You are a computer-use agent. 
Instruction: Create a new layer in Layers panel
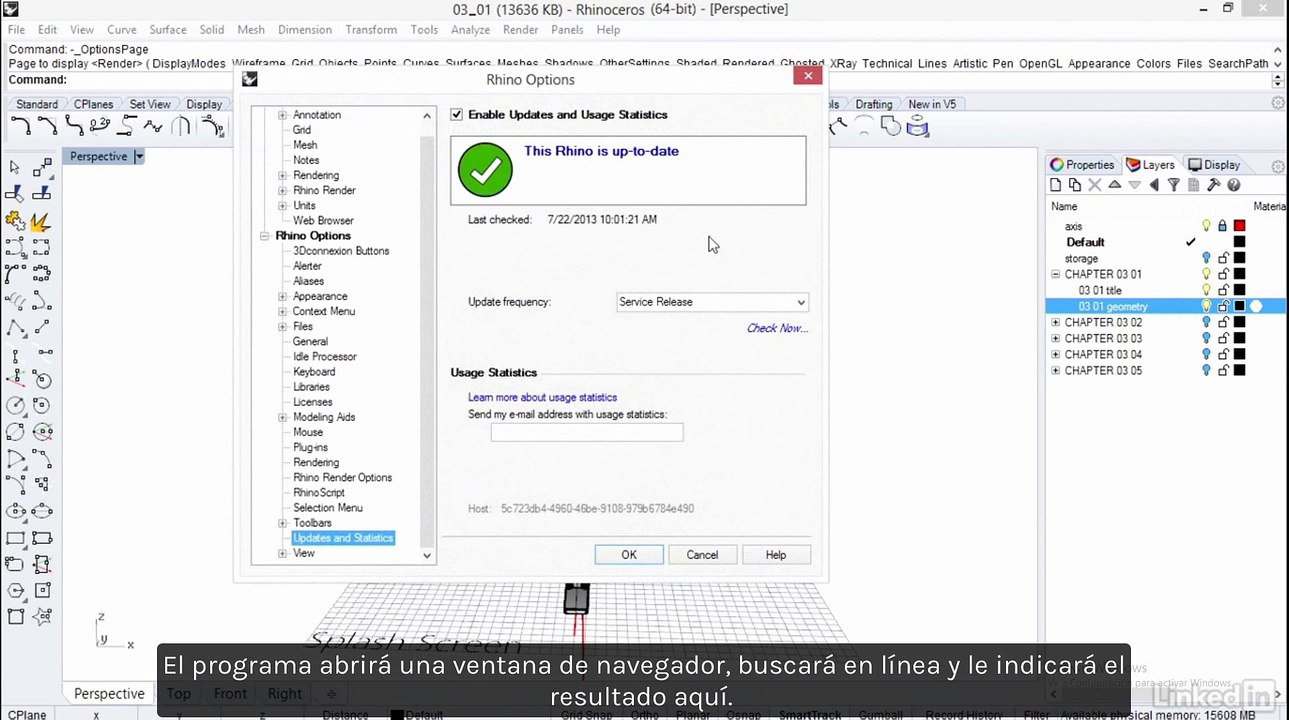pos(1055,185)
